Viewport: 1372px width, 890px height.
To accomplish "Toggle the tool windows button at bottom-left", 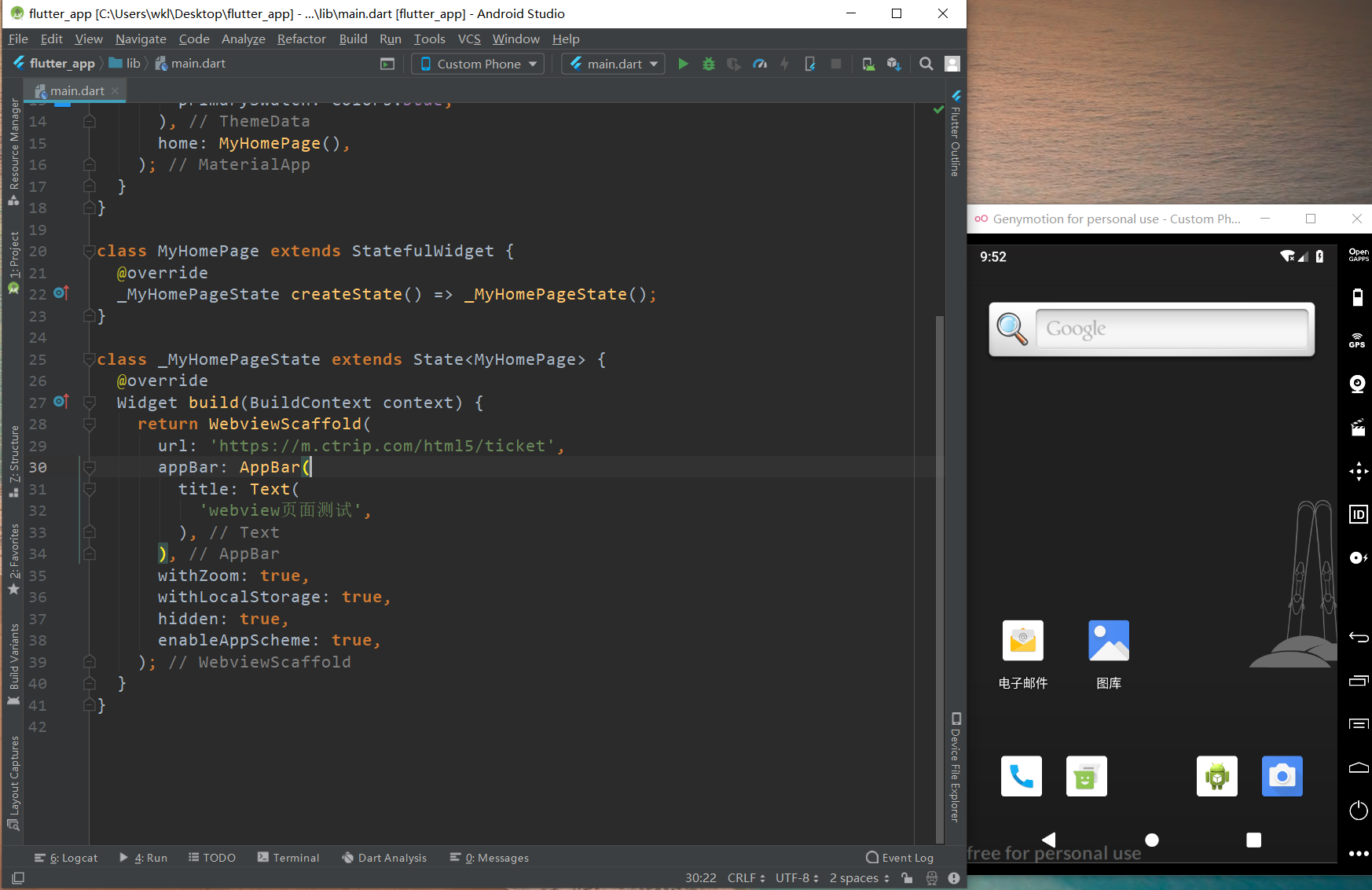I will click(x=18, y=878).
